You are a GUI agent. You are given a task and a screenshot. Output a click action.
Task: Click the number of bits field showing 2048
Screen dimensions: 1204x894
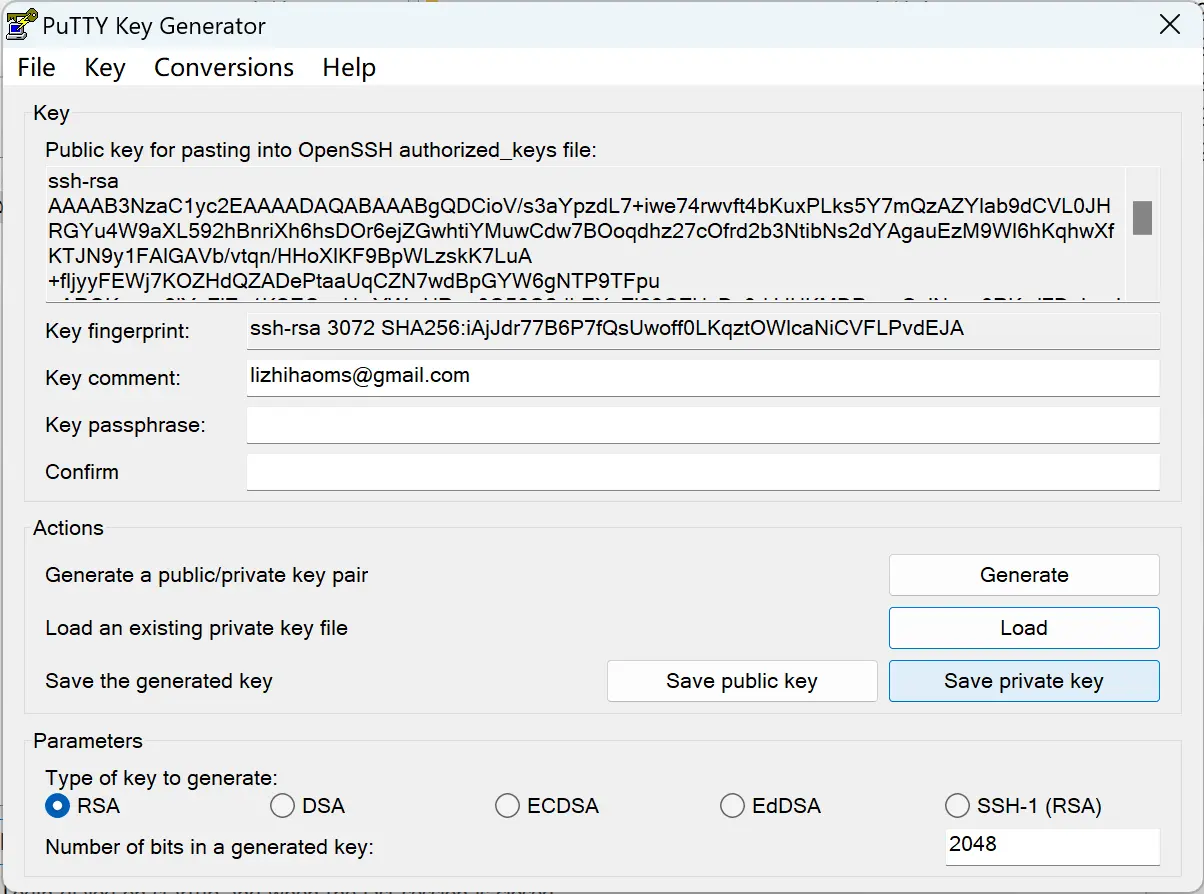[x=1052, y=845]
